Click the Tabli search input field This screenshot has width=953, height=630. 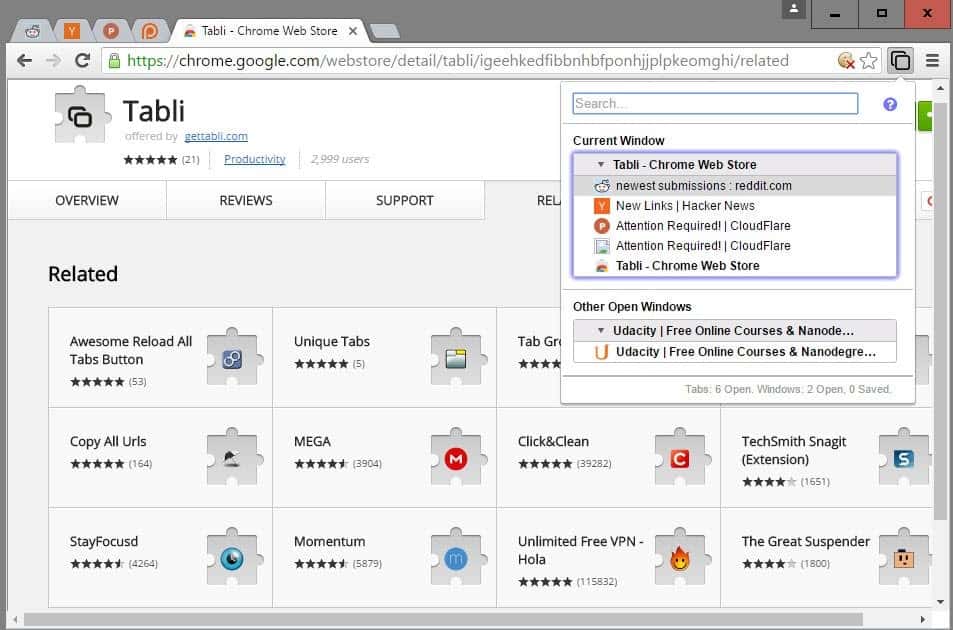coord(714,104)
